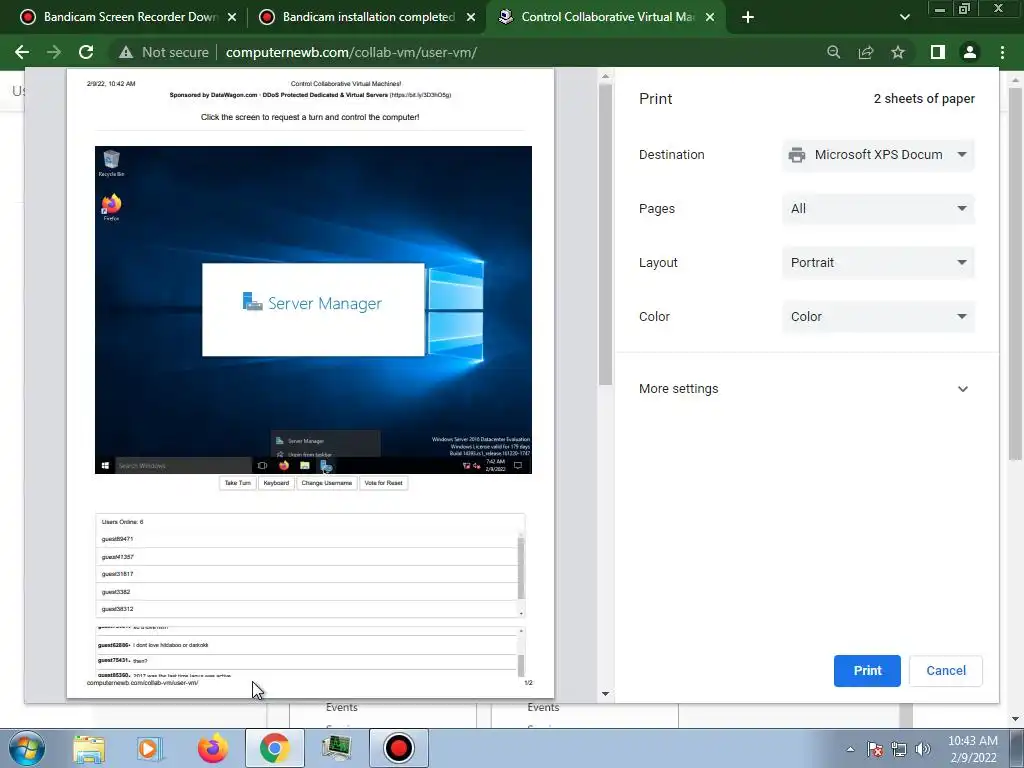The image size is (1024, 768).
Task: Click the preview scrollbar up arrow
Action: tap(605, 76)
